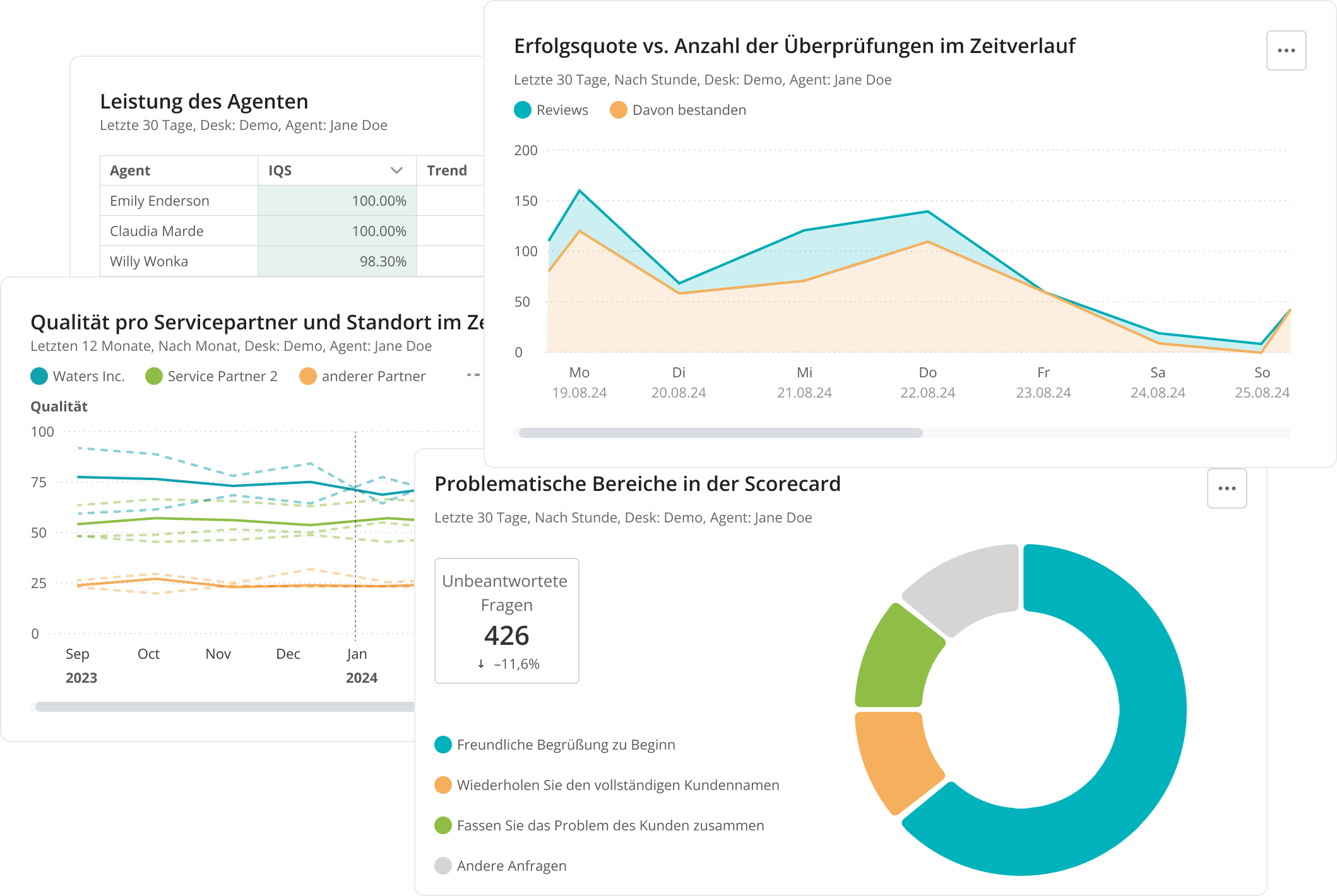The width and height of the screenshot is (1337, 896).
Task: Toggle the Wiederholen Sie den Kundennamen series
Action: click(x=443, y=785)
